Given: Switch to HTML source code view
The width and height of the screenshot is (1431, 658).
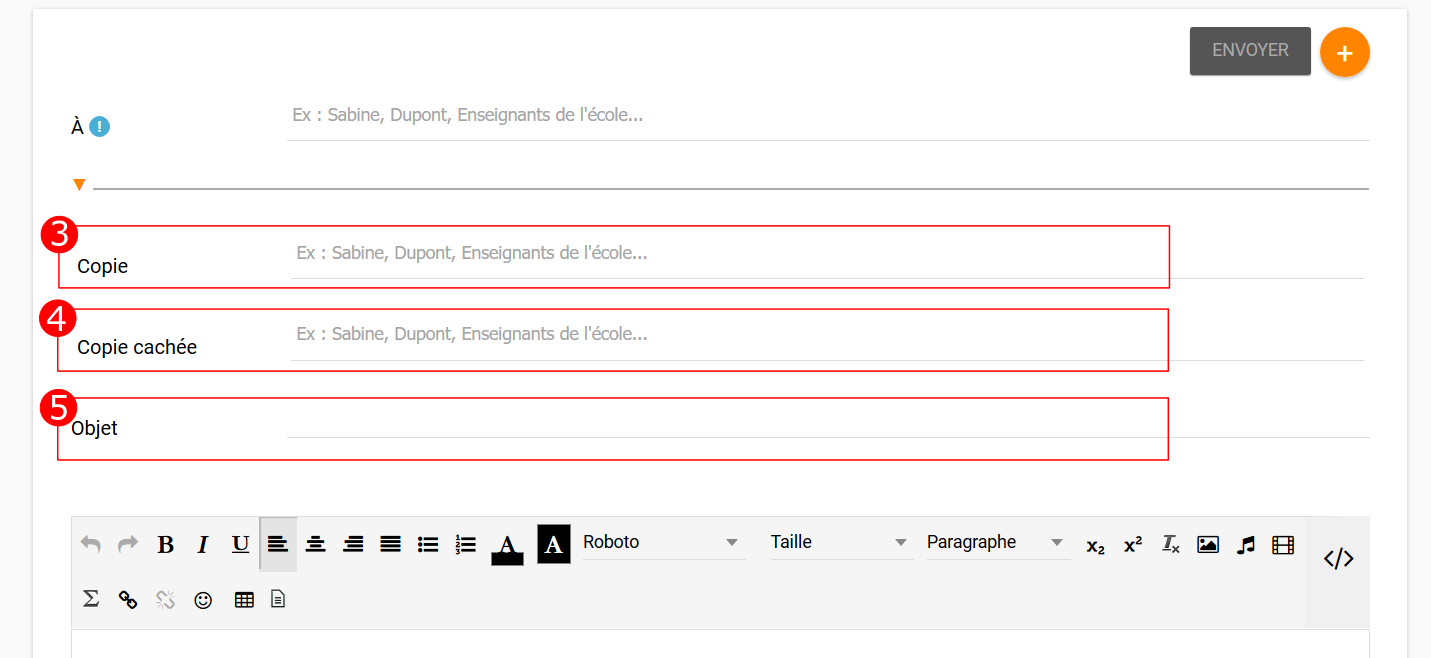Looking at the screenshot, I should tap(1338, 559).
